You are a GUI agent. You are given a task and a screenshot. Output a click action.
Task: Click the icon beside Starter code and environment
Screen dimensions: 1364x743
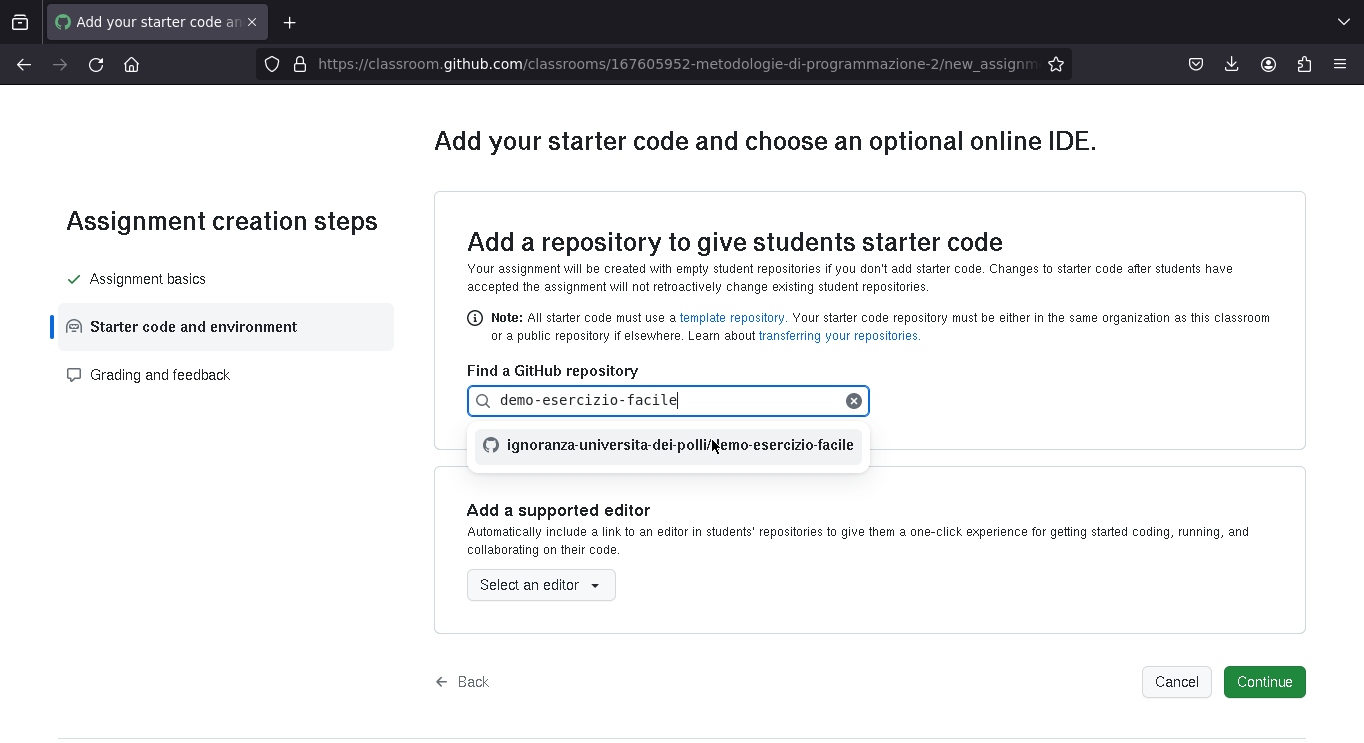click(74, 327)
